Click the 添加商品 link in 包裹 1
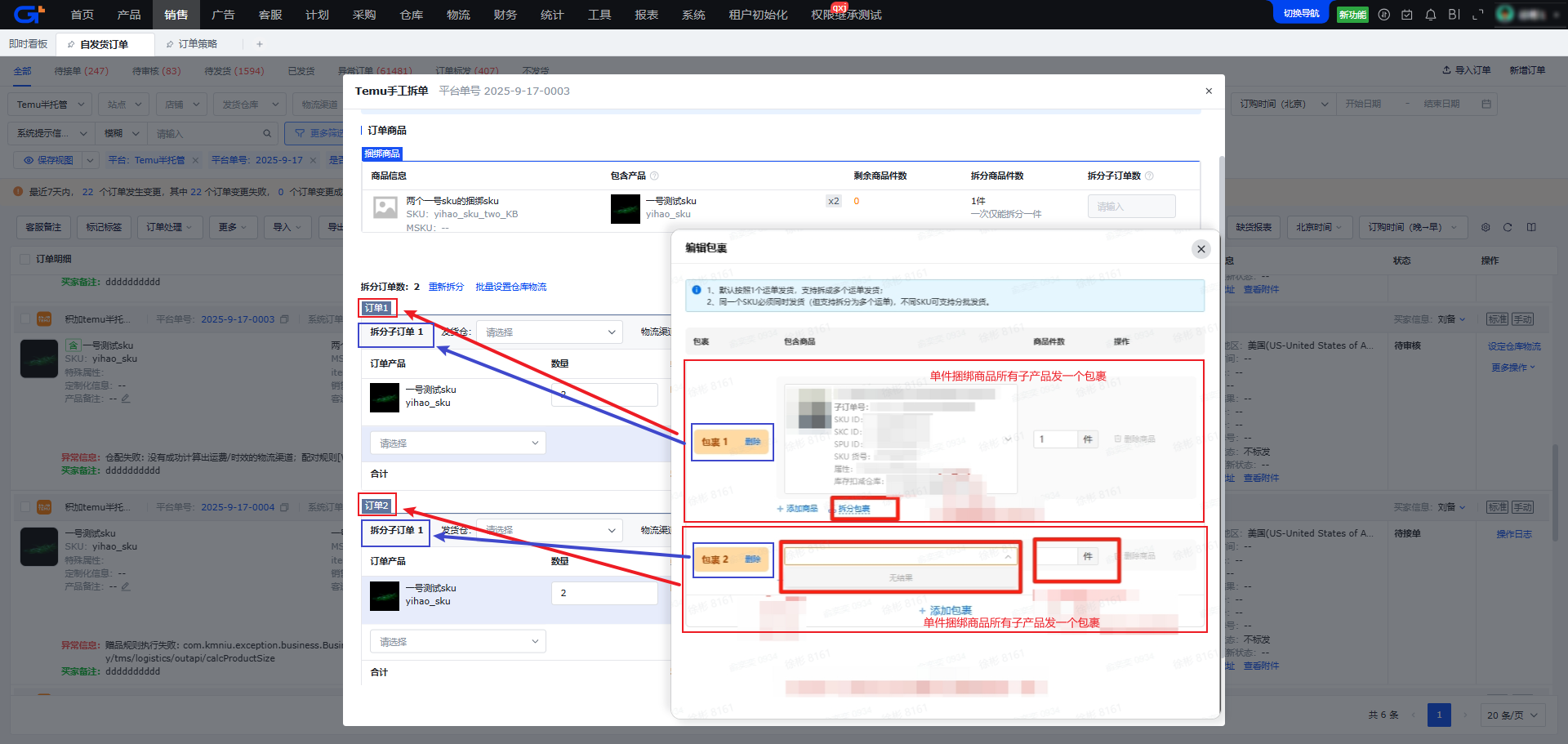Viewport: 1568px width, 744px height. click(x=797, y=509)
